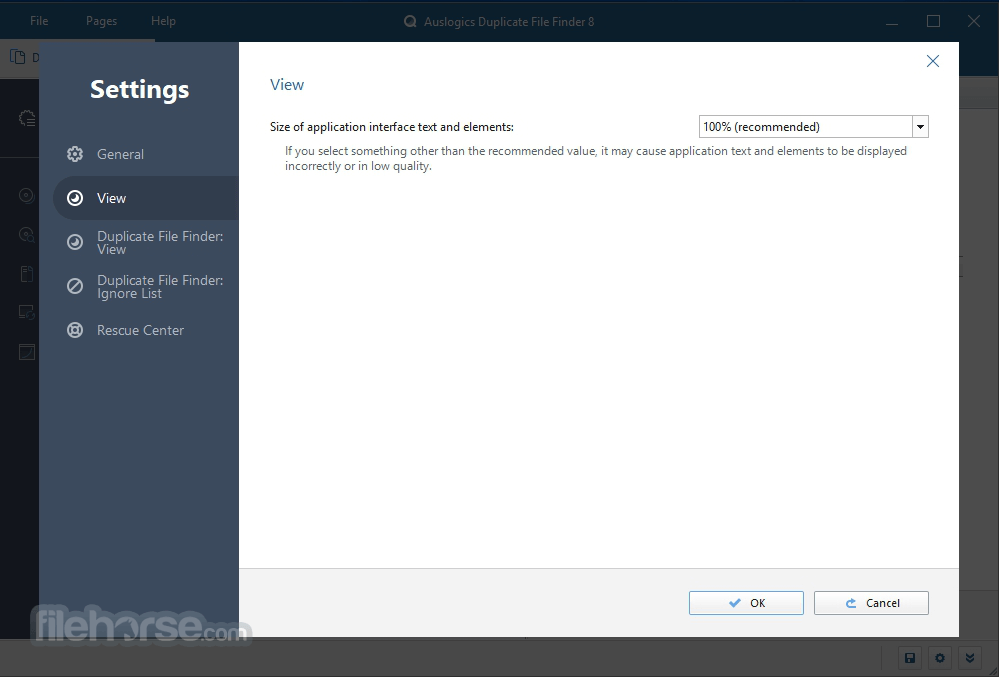Click the View circular icon in sidebar

pos(75,198)
